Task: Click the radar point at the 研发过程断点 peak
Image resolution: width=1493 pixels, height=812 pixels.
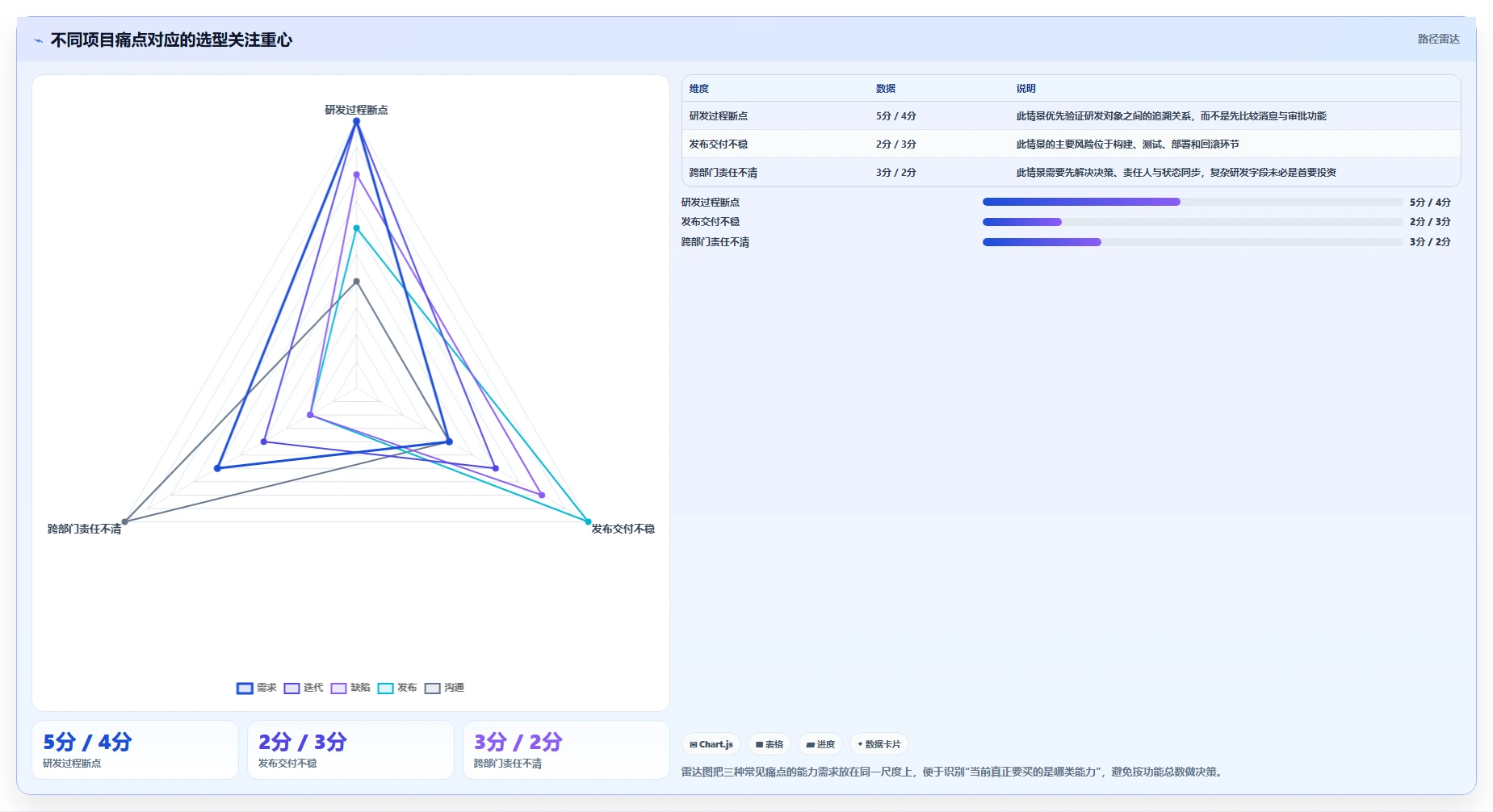Action: tap(356, 121)
